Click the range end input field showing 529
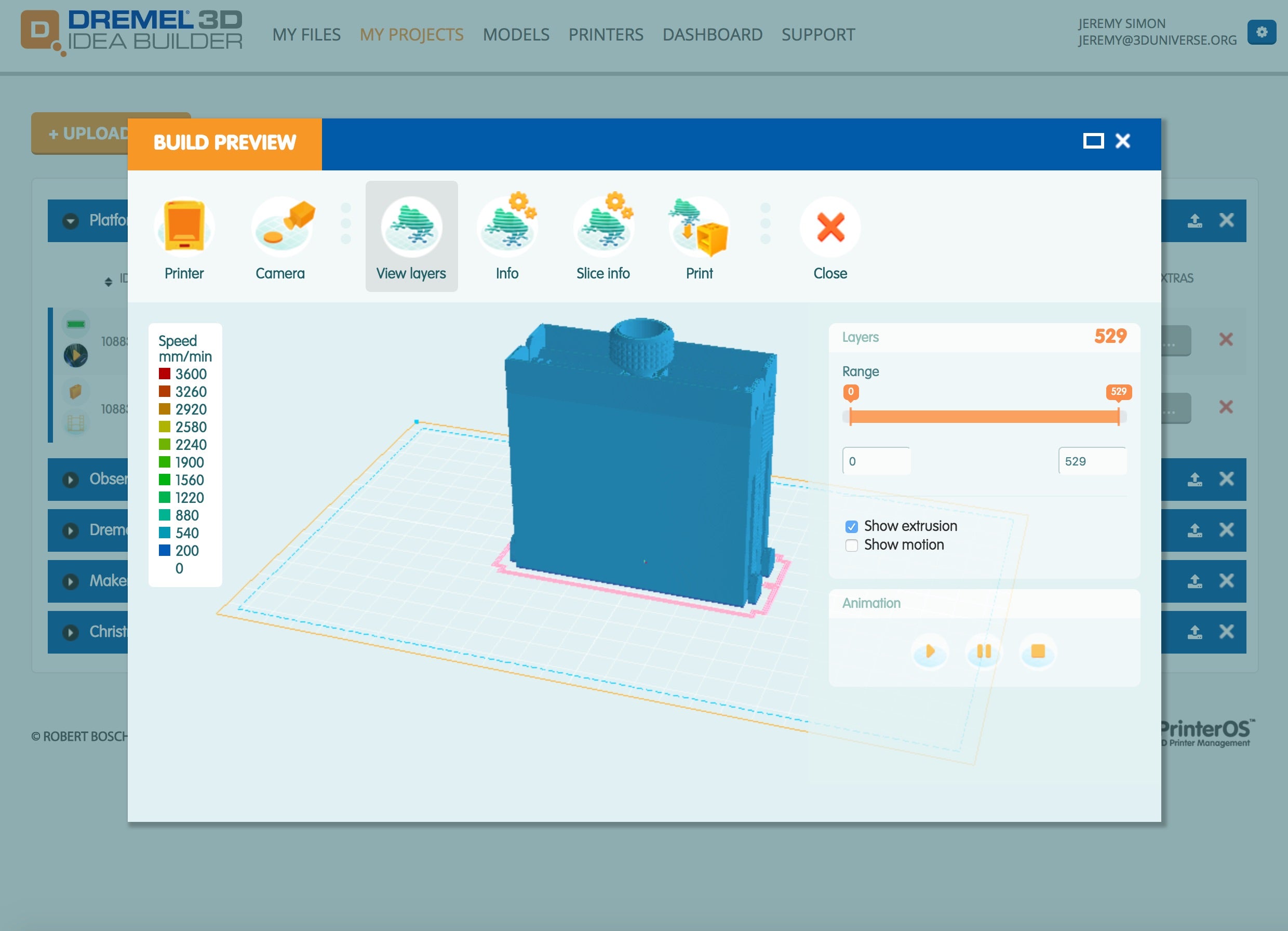Viewport: 1288px width, 931px height. (1092, 461)
